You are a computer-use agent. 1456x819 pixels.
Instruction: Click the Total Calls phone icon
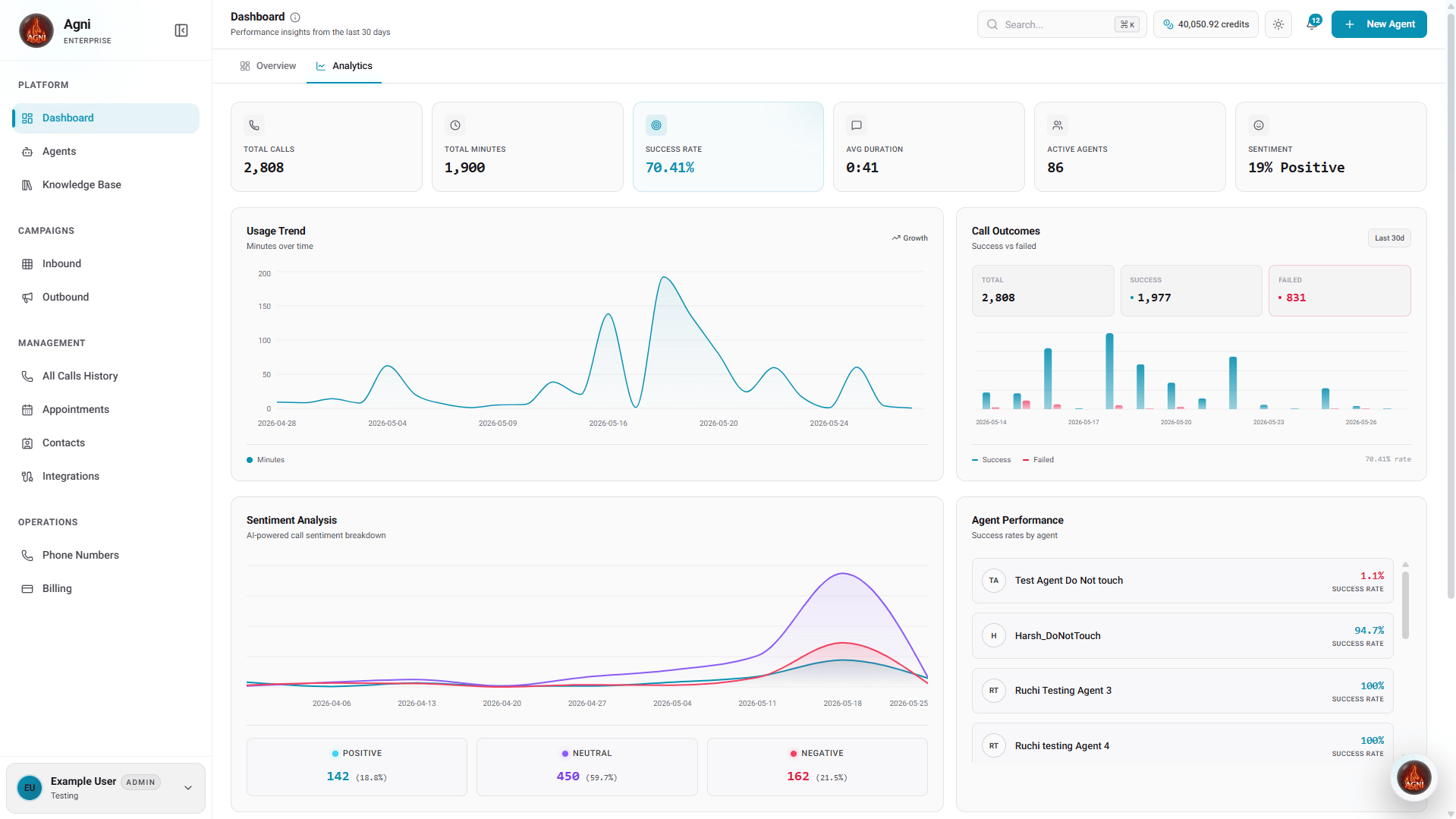pos(254,125)
